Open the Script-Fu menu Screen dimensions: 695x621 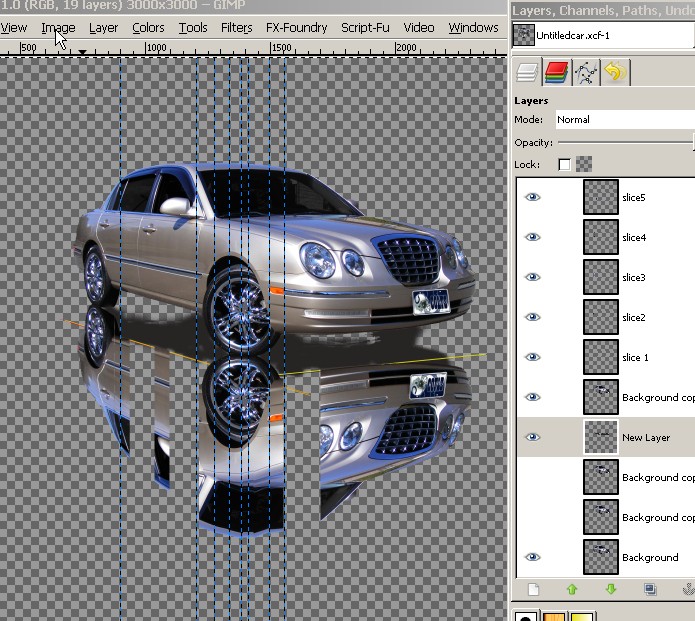tap(365, 28)
